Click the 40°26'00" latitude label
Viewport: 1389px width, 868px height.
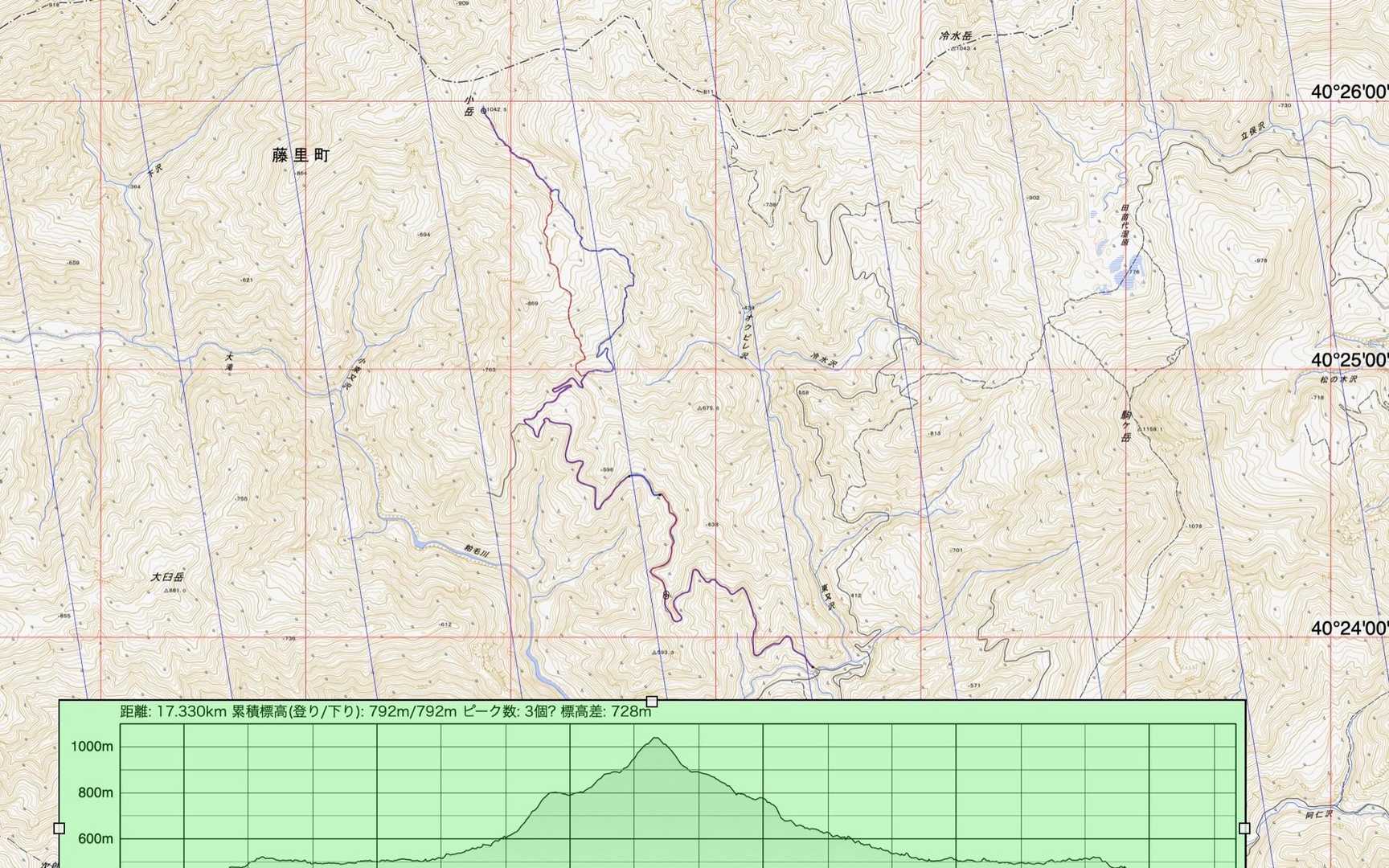(1349, 92)
